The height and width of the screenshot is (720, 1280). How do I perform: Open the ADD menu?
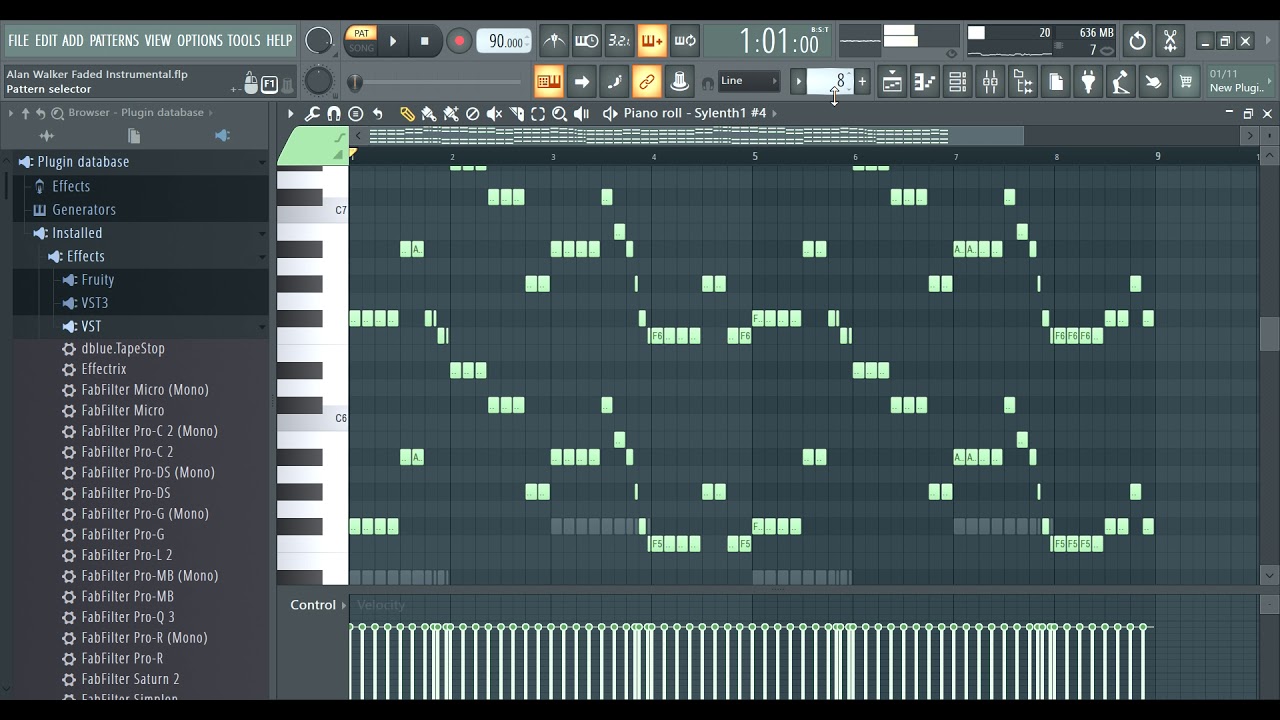[73, 41]
